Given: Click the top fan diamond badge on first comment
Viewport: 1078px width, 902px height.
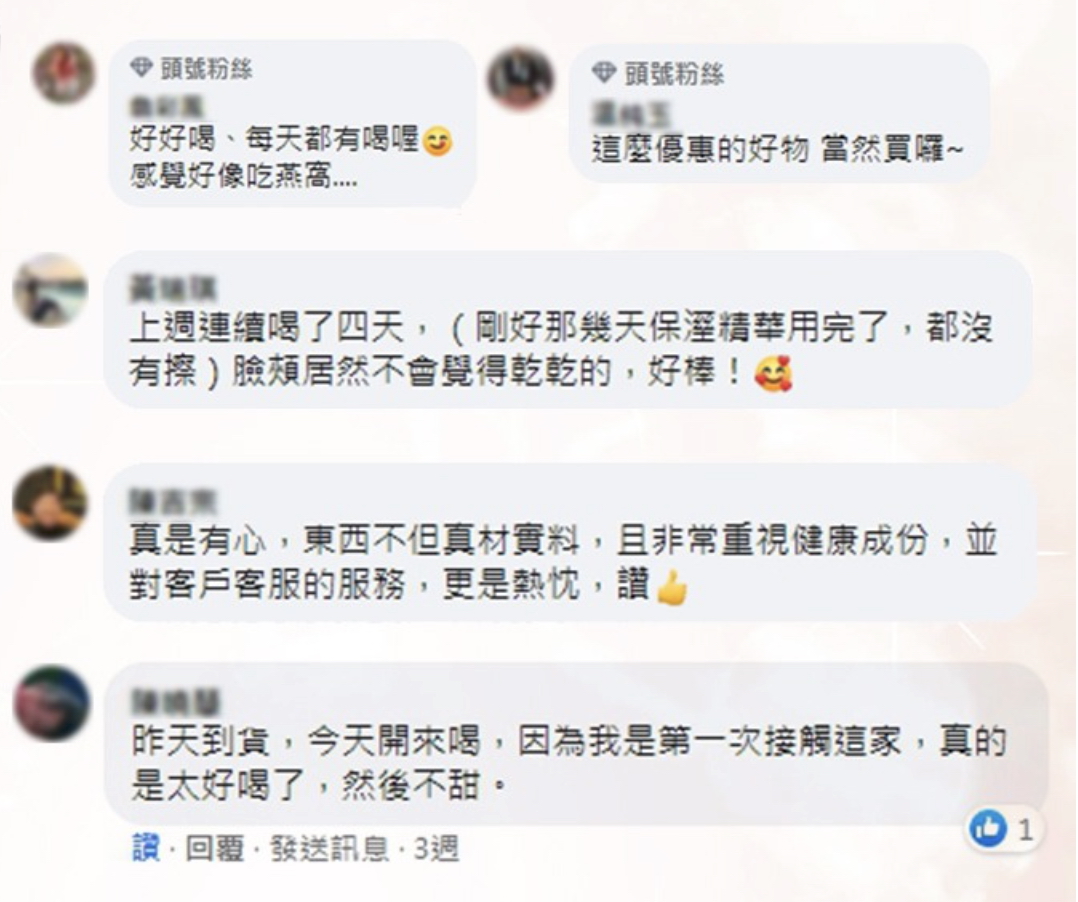Looking at the screenshot, I should pyautogui.click(x=141, y=68).
